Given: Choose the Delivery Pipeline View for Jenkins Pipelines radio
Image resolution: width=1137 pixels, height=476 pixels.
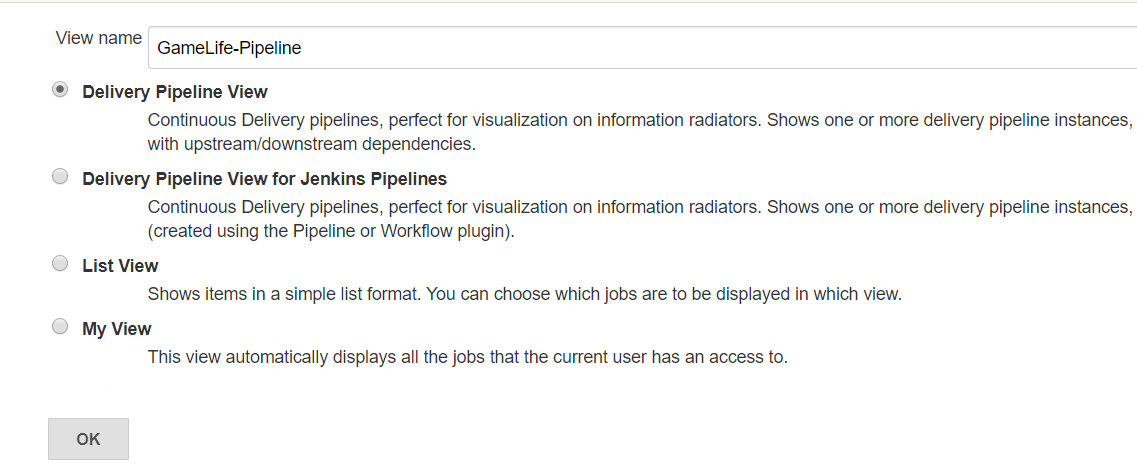Looking at the screenshot, I should click(61, 177).
